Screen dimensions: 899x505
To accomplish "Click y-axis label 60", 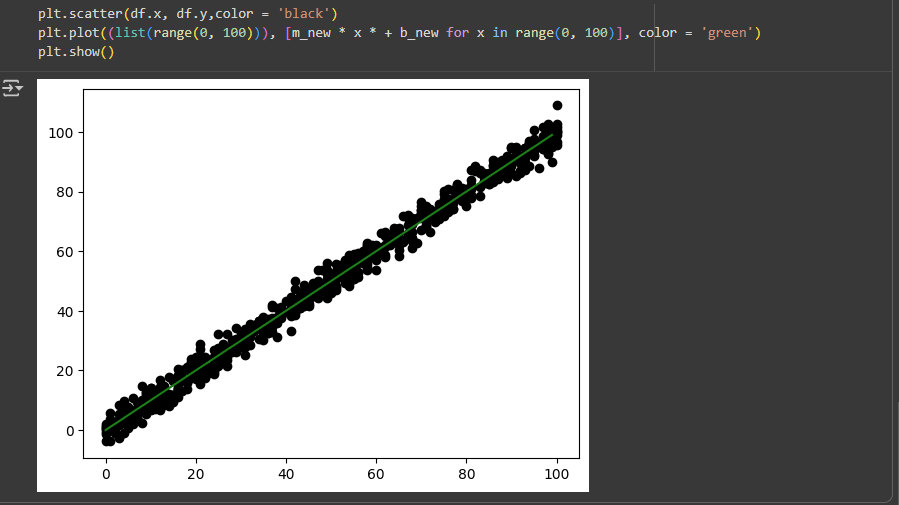I will click(67, 252).
